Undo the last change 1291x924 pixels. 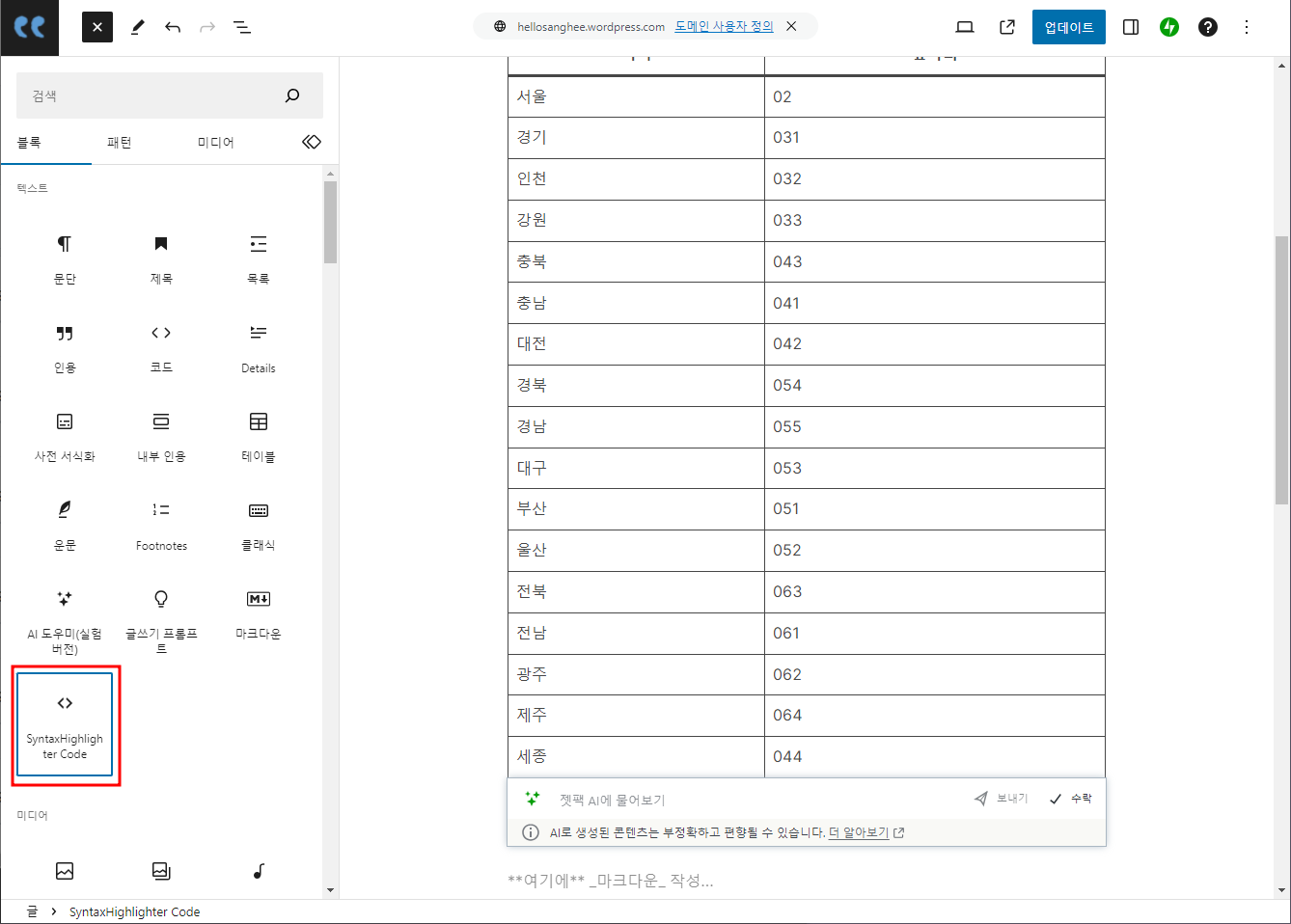pos(173,27)
